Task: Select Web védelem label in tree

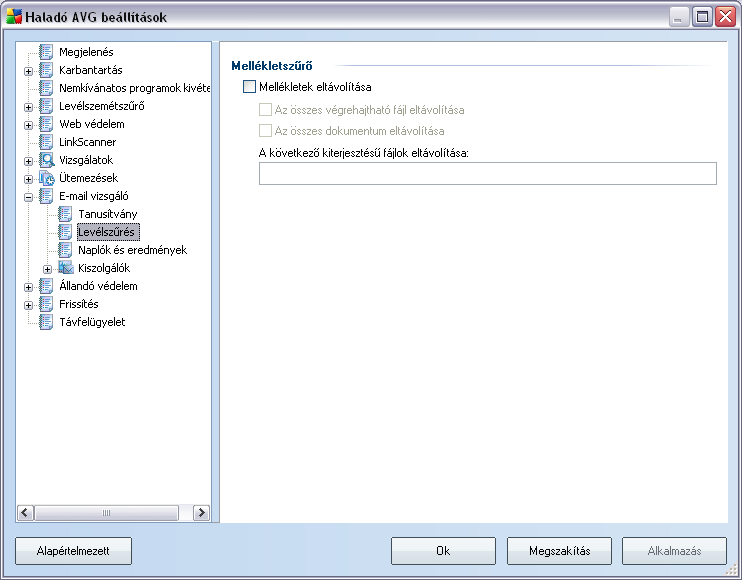Action: pyautogui.click(x=92, y=124)
